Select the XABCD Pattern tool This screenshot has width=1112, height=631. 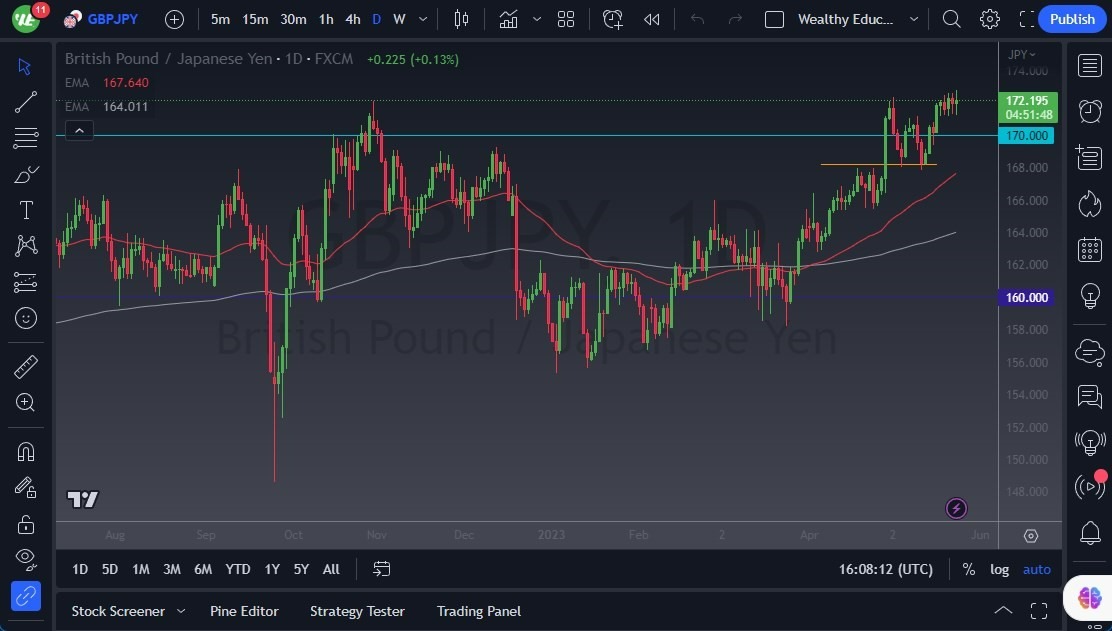pyautogui.click(x=26, y=245)
